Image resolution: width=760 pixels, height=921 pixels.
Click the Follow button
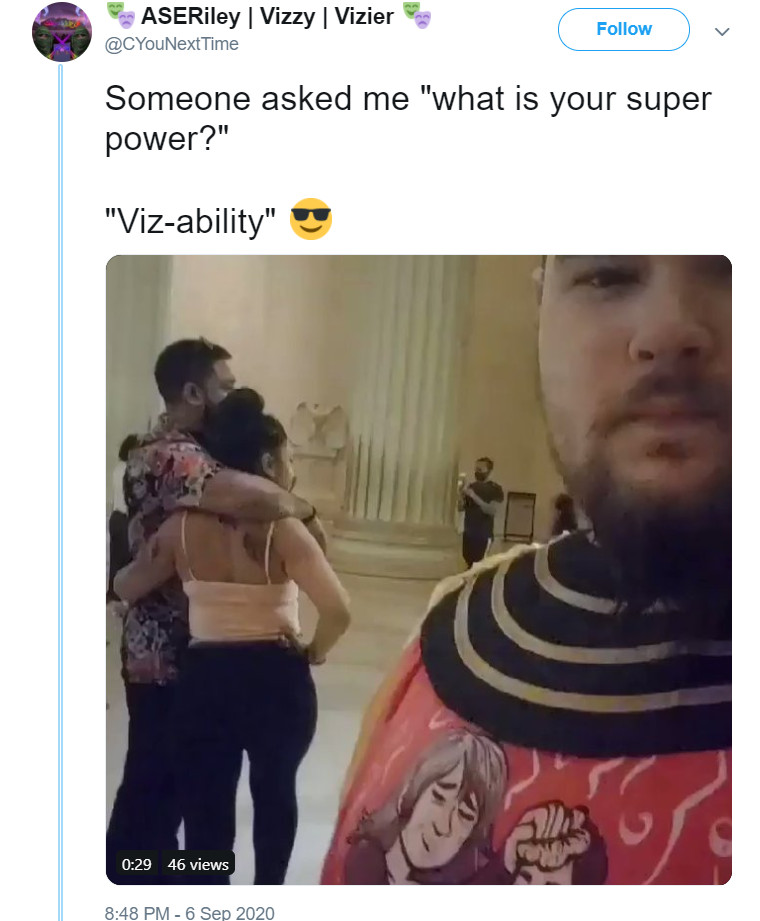pos(623,29)
